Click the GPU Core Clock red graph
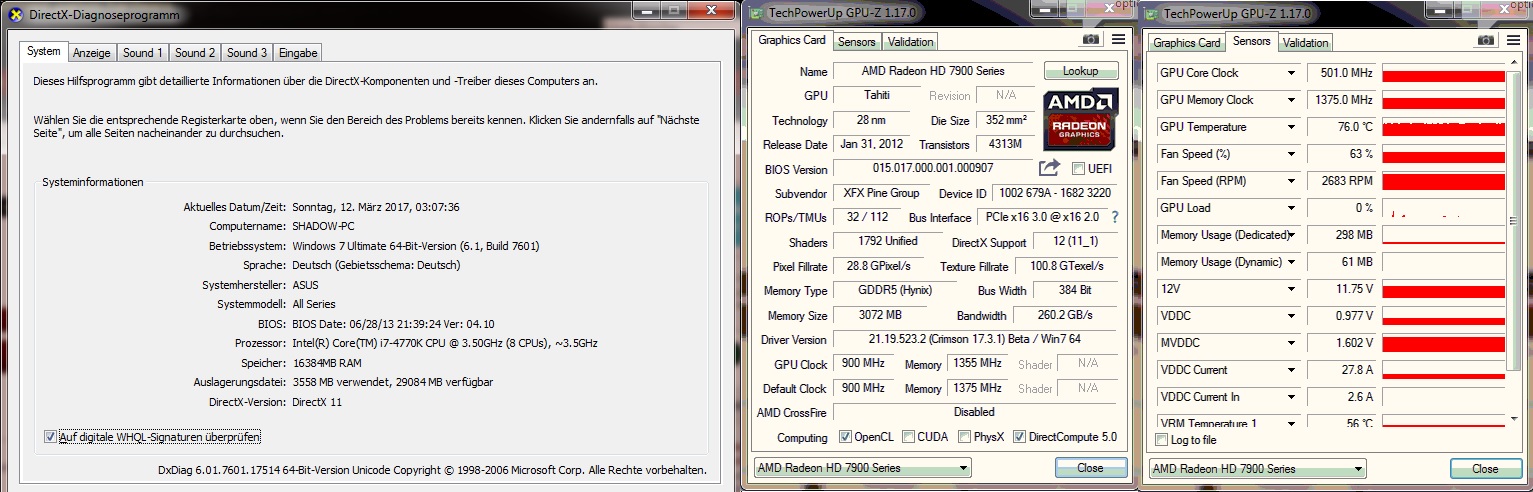The image size is (1533, 492). click(1443, 73)
